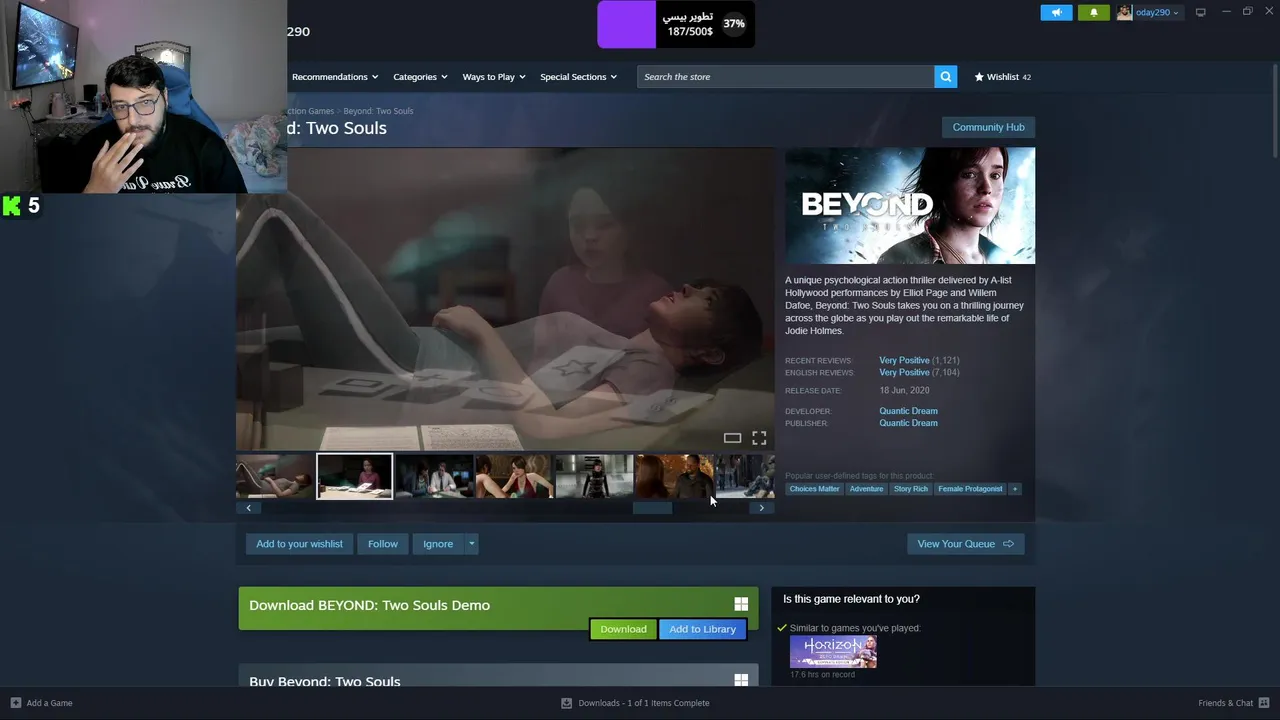Click the release date 18 Jun, 2020

tap(904, 391)
